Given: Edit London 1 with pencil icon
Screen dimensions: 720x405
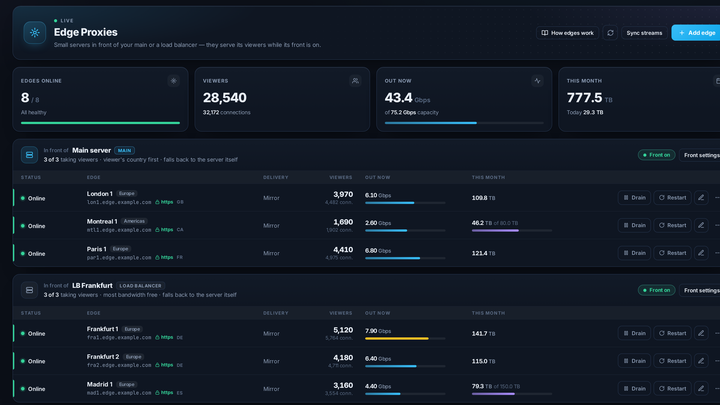Looking at the screenshot, I should coord(701,198).
